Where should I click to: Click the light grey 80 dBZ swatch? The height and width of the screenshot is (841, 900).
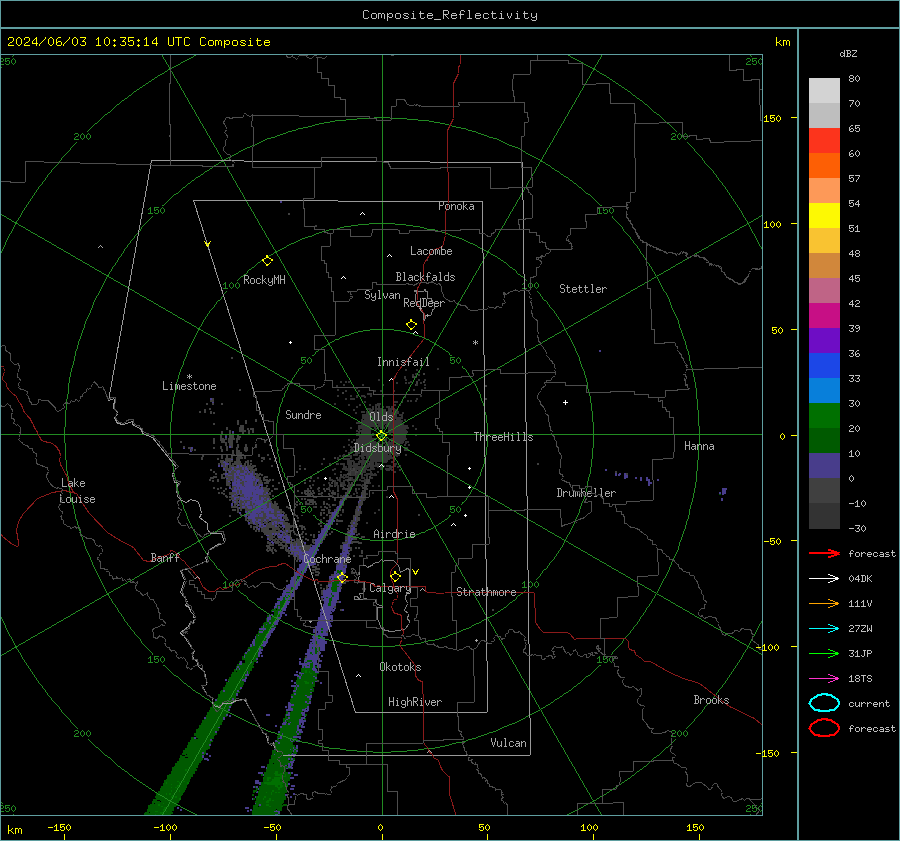(824, 90)
